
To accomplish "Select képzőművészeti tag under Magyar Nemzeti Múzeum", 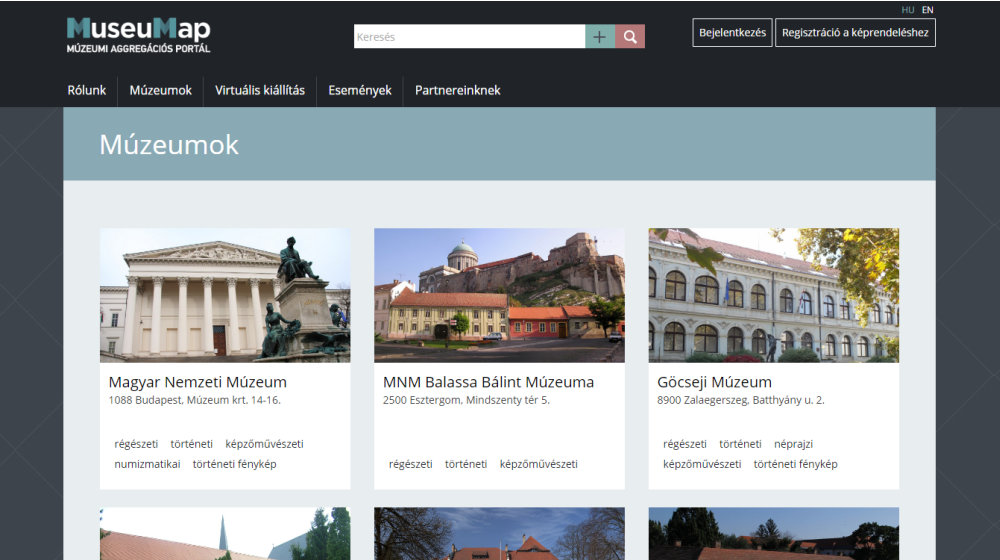I will (264, 444).
